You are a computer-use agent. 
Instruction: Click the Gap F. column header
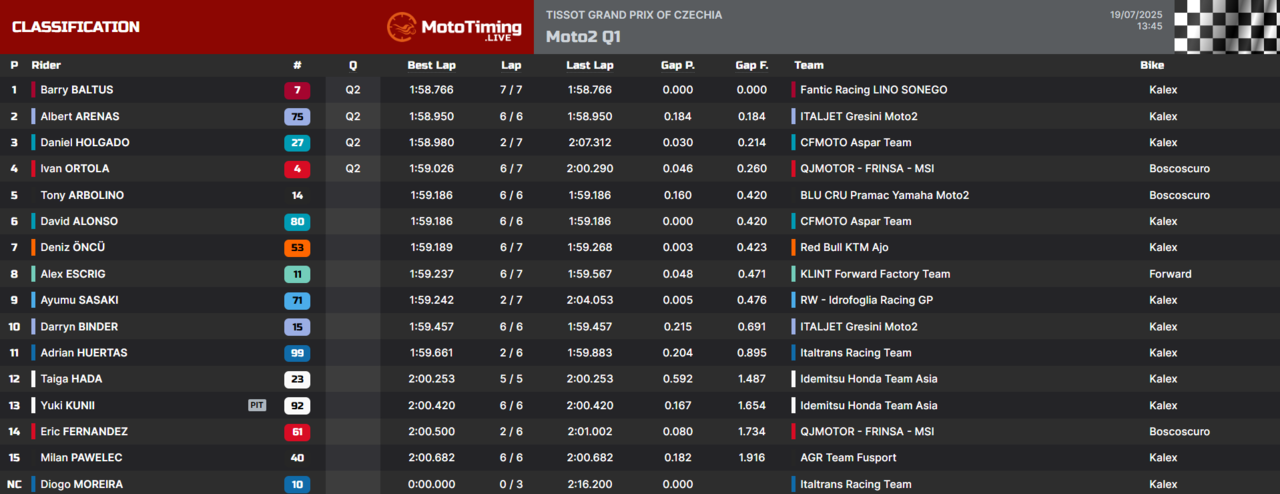(752, 65)
